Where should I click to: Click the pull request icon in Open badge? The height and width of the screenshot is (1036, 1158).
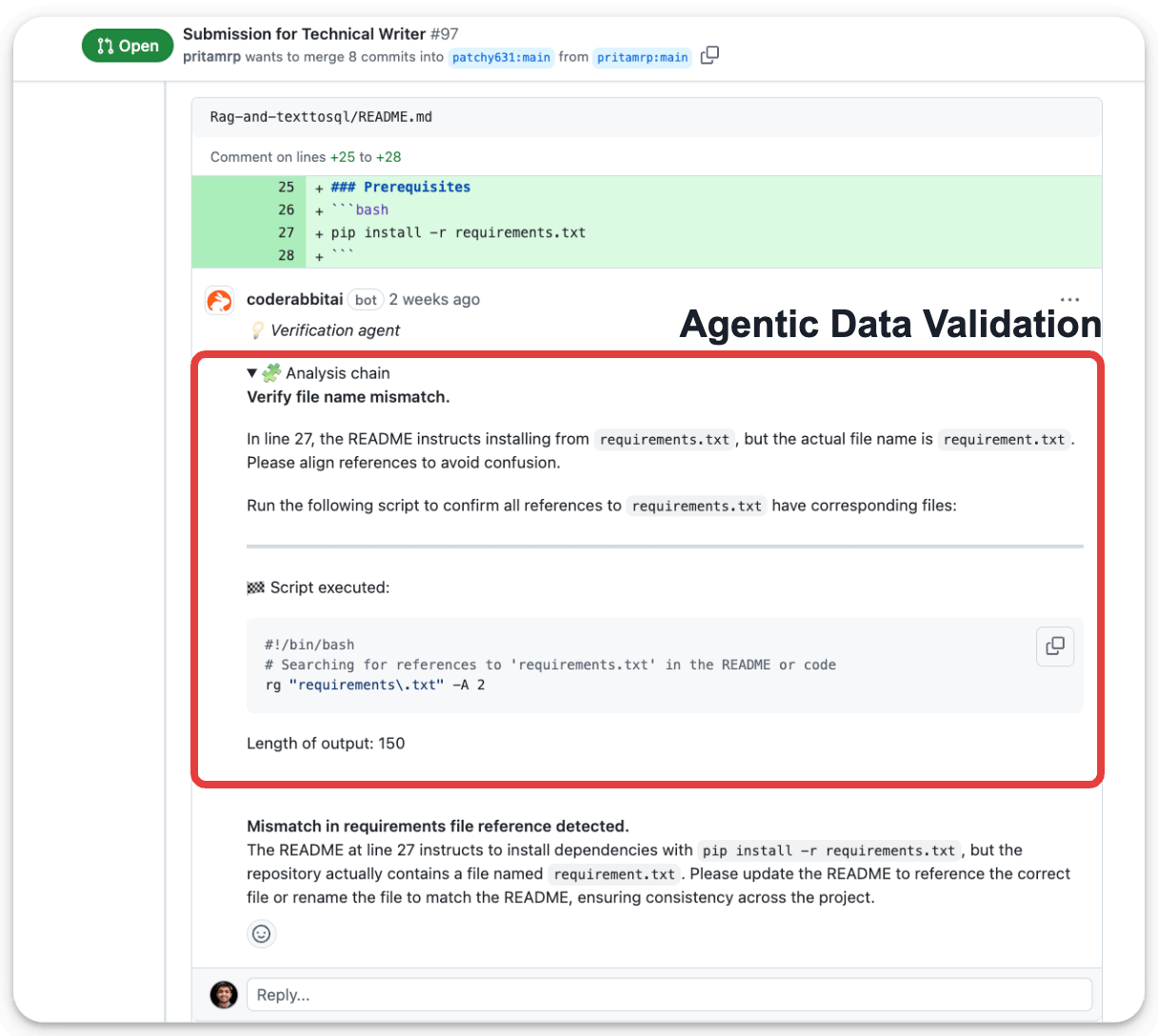click(104, 45)
